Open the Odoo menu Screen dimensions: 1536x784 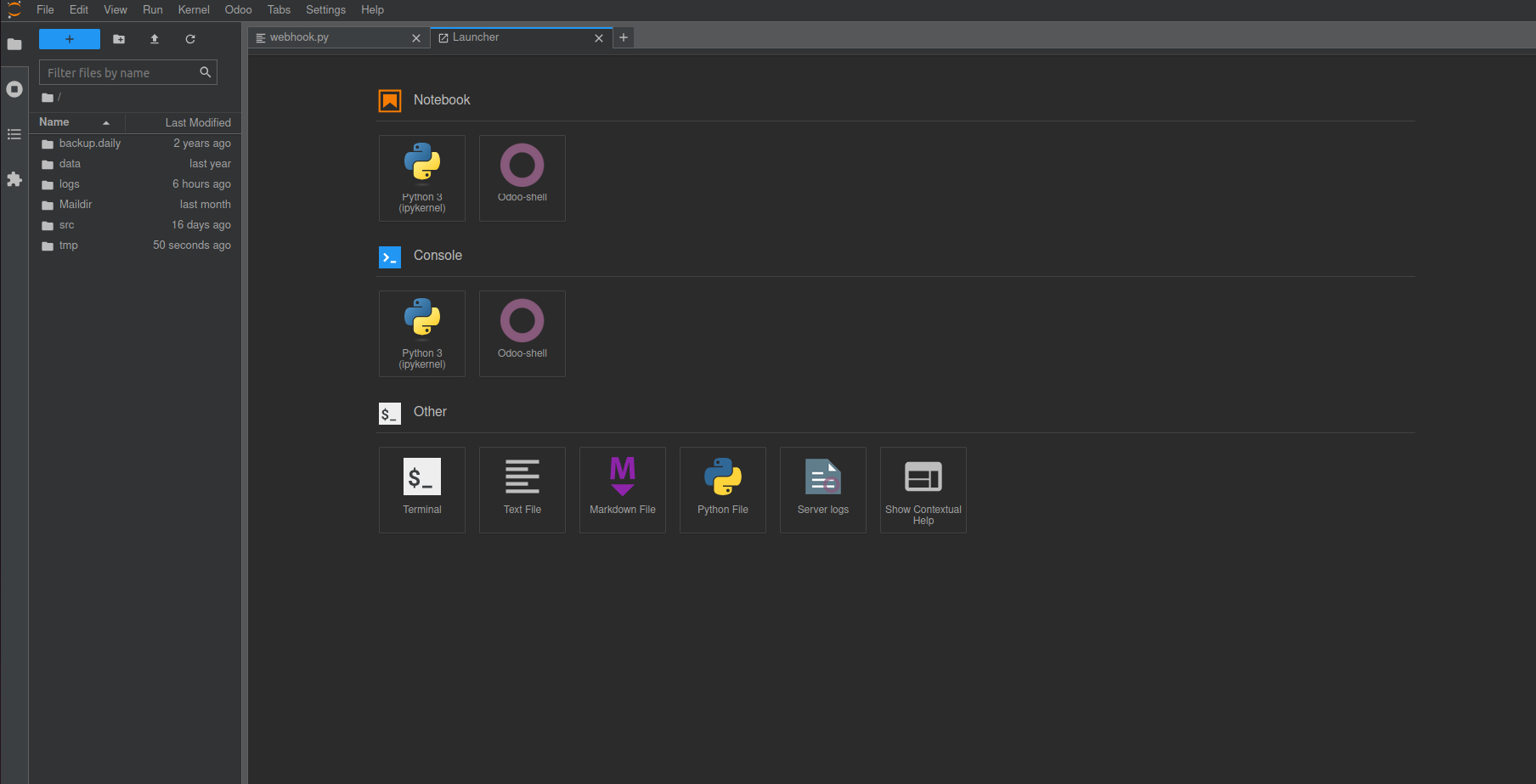(x=238, y=10)
